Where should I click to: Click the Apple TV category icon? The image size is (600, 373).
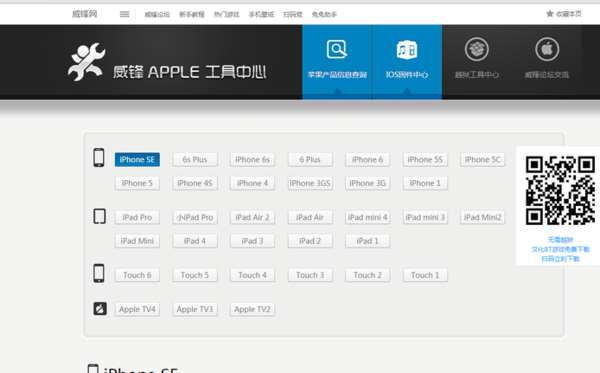(100, 308)
